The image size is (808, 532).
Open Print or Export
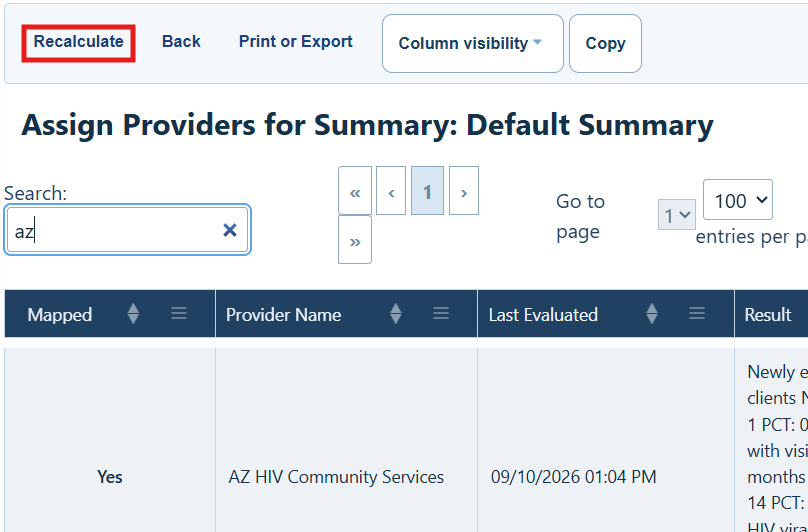(295, 41)
